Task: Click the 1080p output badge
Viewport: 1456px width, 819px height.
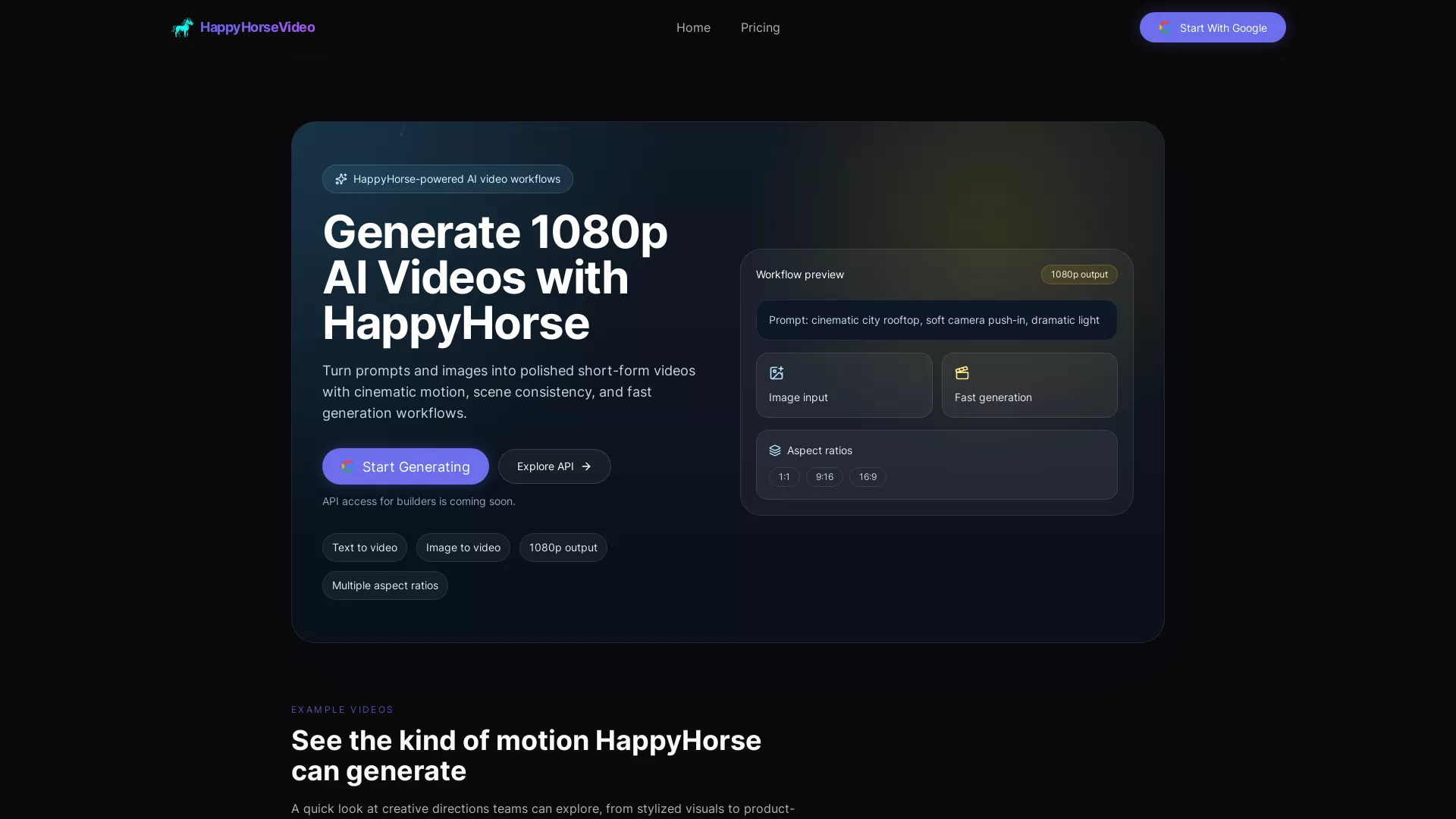Action: pos(1078,274)
